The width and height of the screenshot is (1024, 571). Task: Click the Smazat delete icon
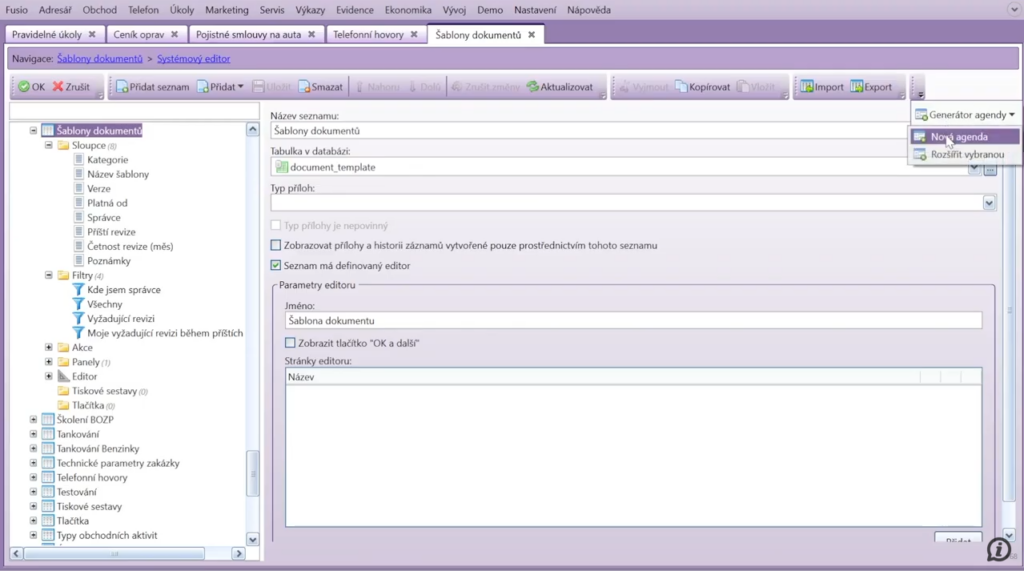(302, 87)
